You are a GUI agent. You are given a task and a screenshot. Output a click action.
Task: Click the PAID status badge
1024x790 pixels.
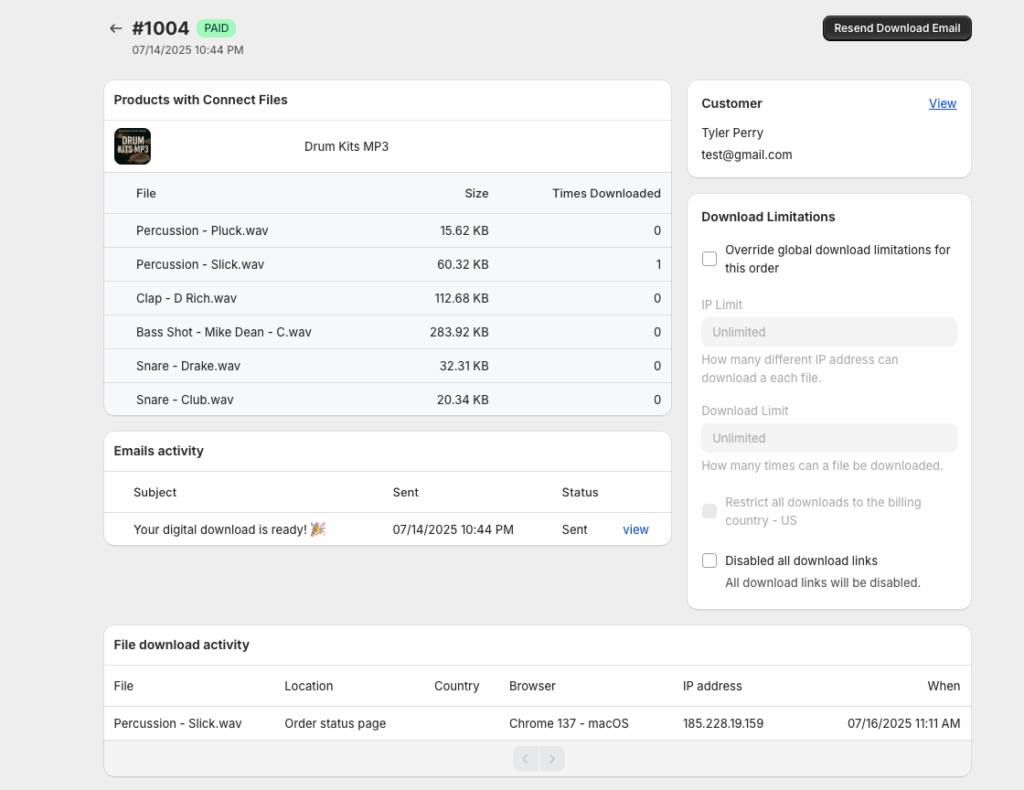[216, 28]
